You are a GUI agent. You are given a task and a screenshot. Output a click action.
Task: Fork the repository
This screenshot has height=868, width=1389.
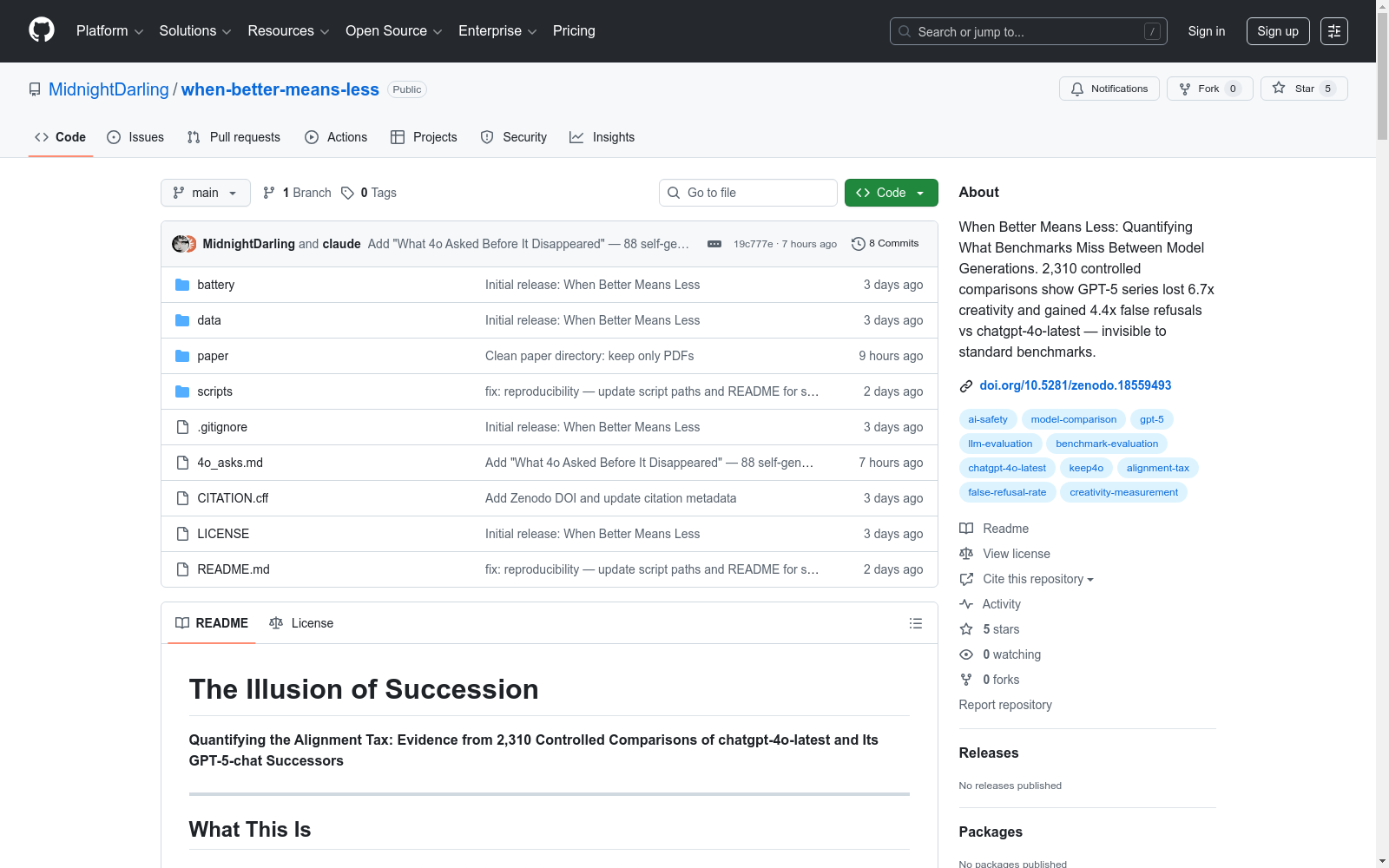pyautogui.click(x=1210, y=89)
